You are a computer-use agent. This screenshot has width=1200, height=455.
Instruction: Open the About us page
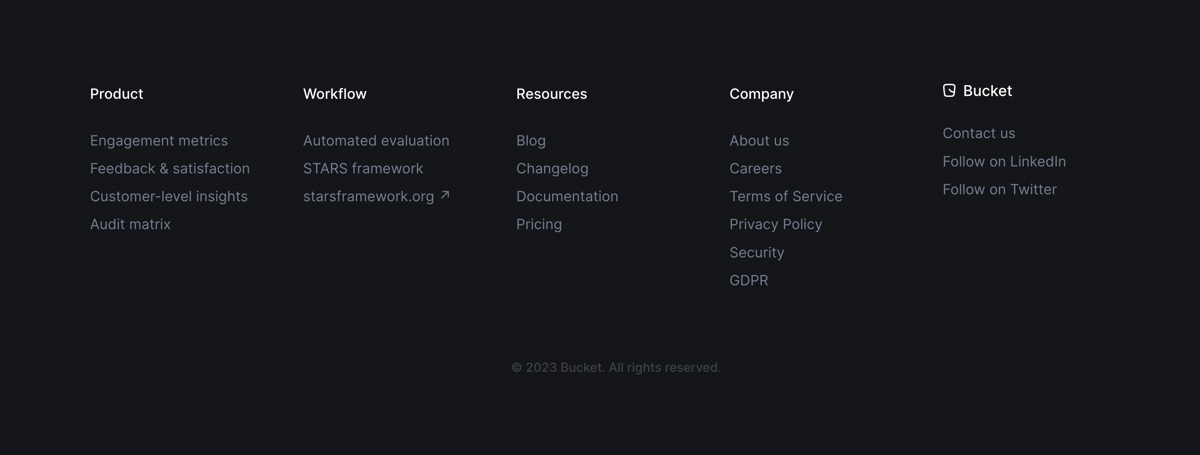click(x=759, y=141)
